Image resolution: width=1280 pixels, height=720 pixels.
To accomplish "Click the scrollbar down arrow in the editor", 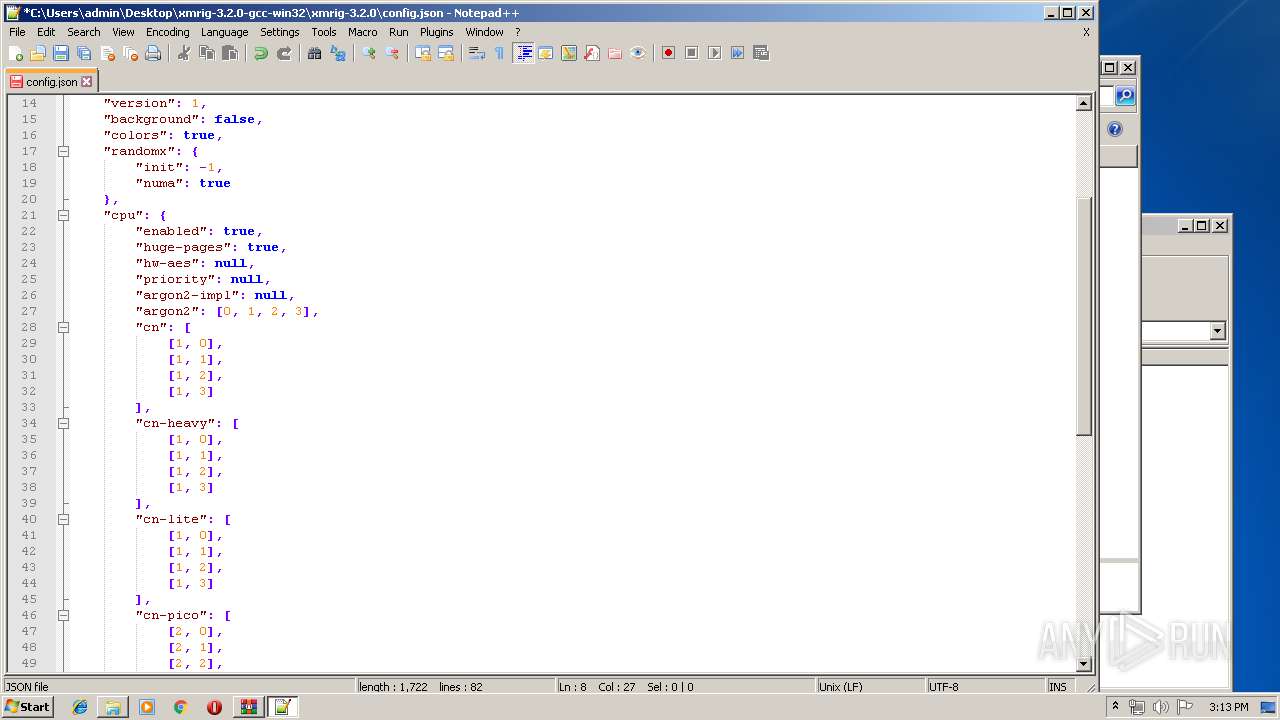I will [x=1083, y=664].
